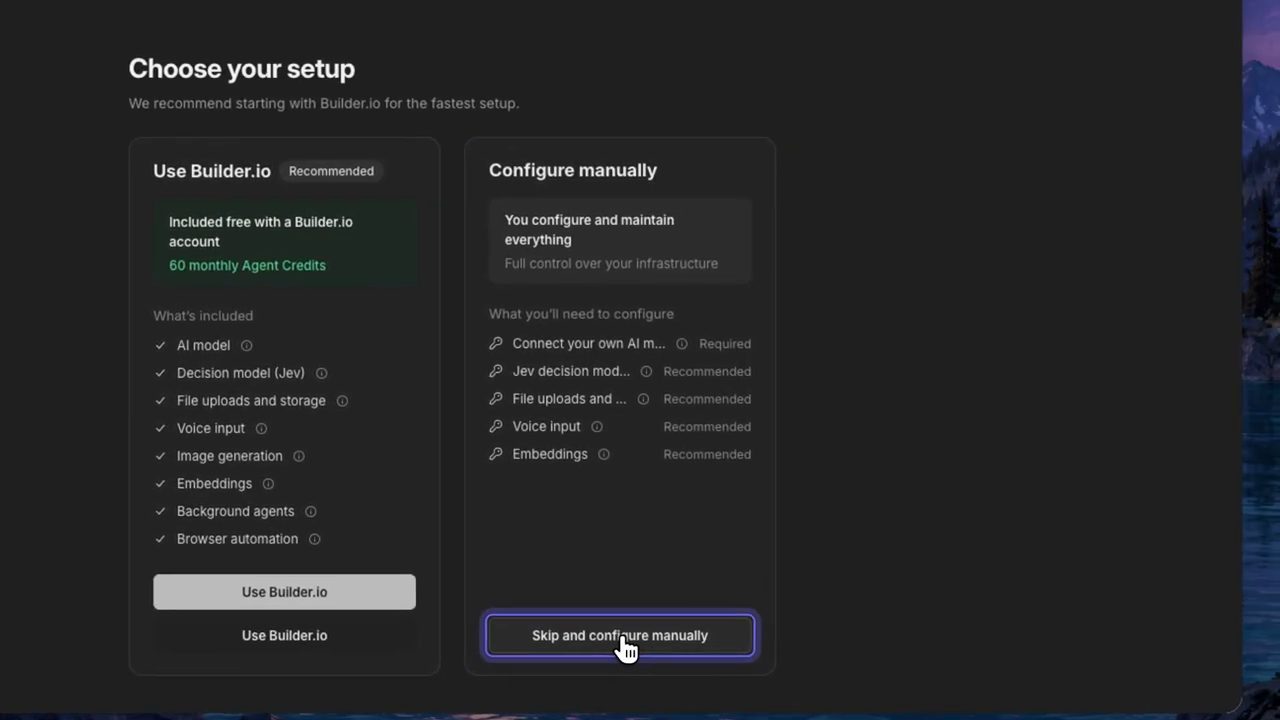Viewport: 1280px width, 720px height.
Task: Show info for manual Voice input row
Action: tap(597, 426)
